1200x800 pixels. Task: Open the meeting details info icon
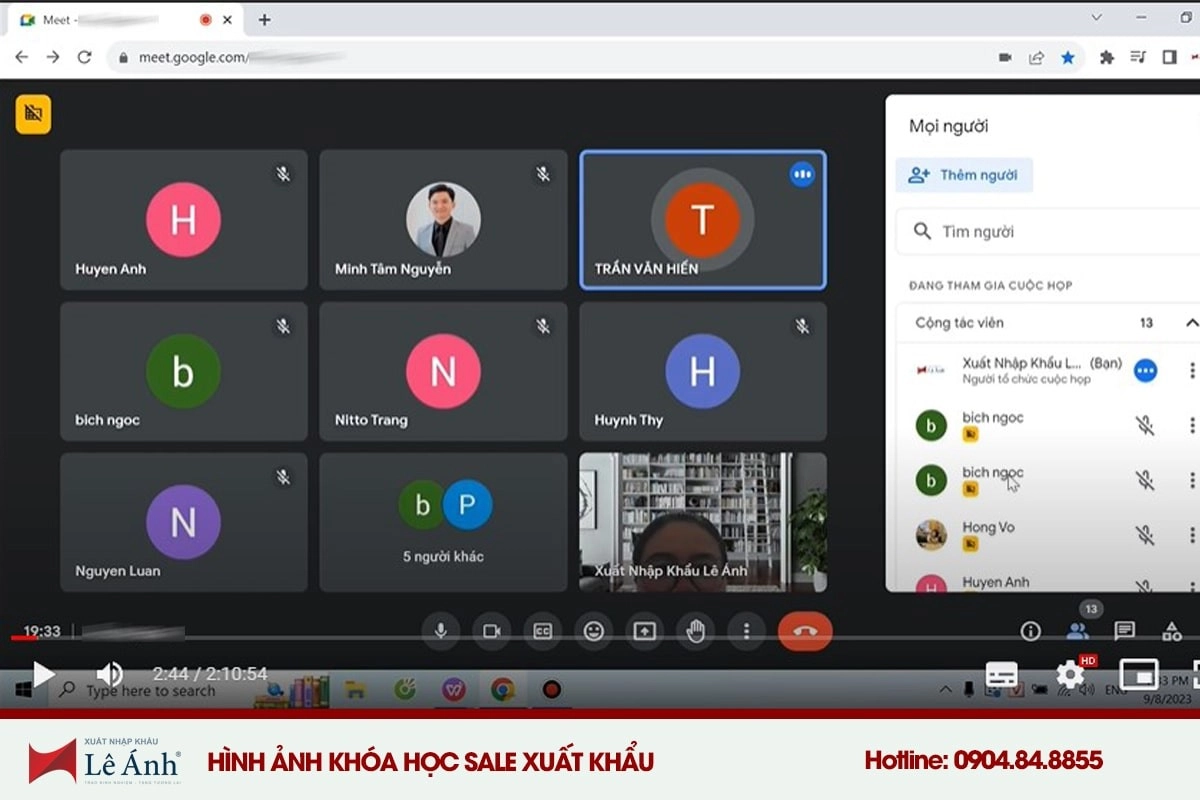point(1030,631)
